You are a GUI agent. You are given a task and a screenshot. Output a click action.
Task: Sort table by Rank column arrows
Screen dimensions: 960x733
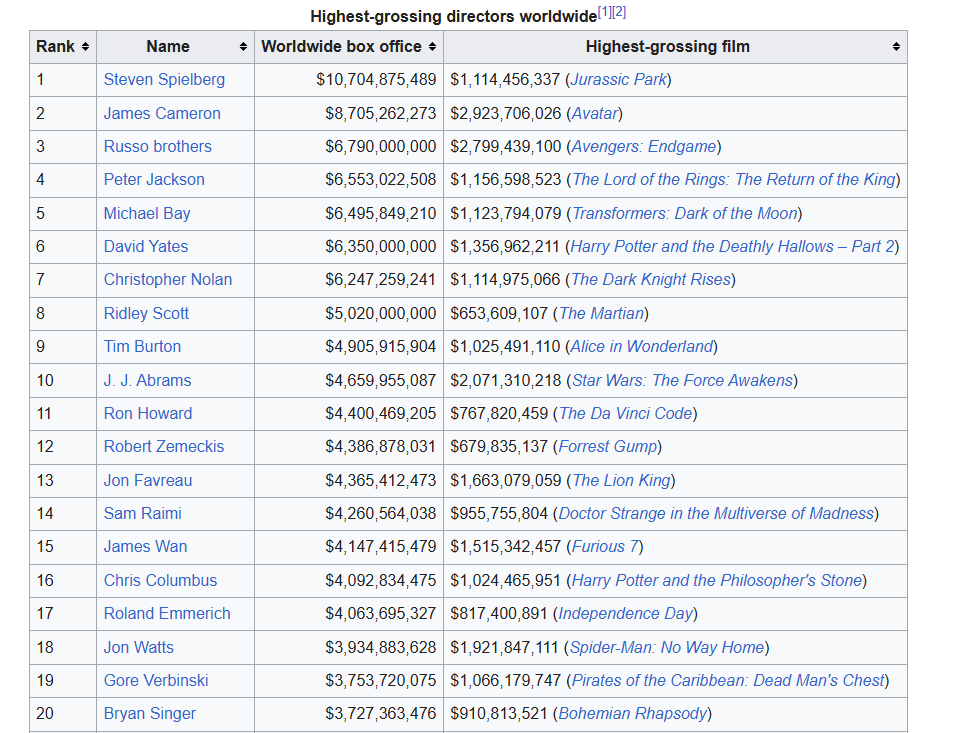click(x=85, y=47)
